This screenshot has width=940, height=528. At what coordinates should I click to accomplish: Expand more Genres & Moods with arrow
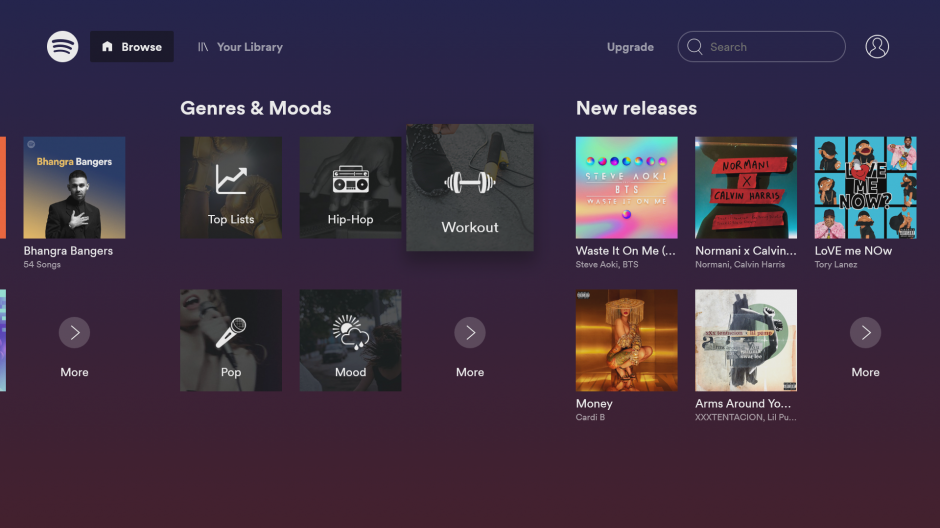(x=470, y=333)
